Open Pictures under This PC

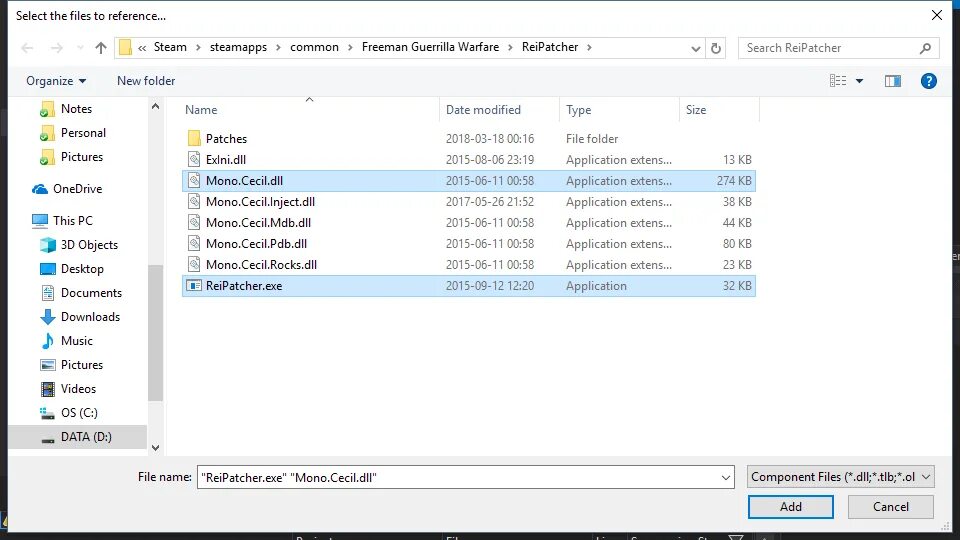pos(81,365)
